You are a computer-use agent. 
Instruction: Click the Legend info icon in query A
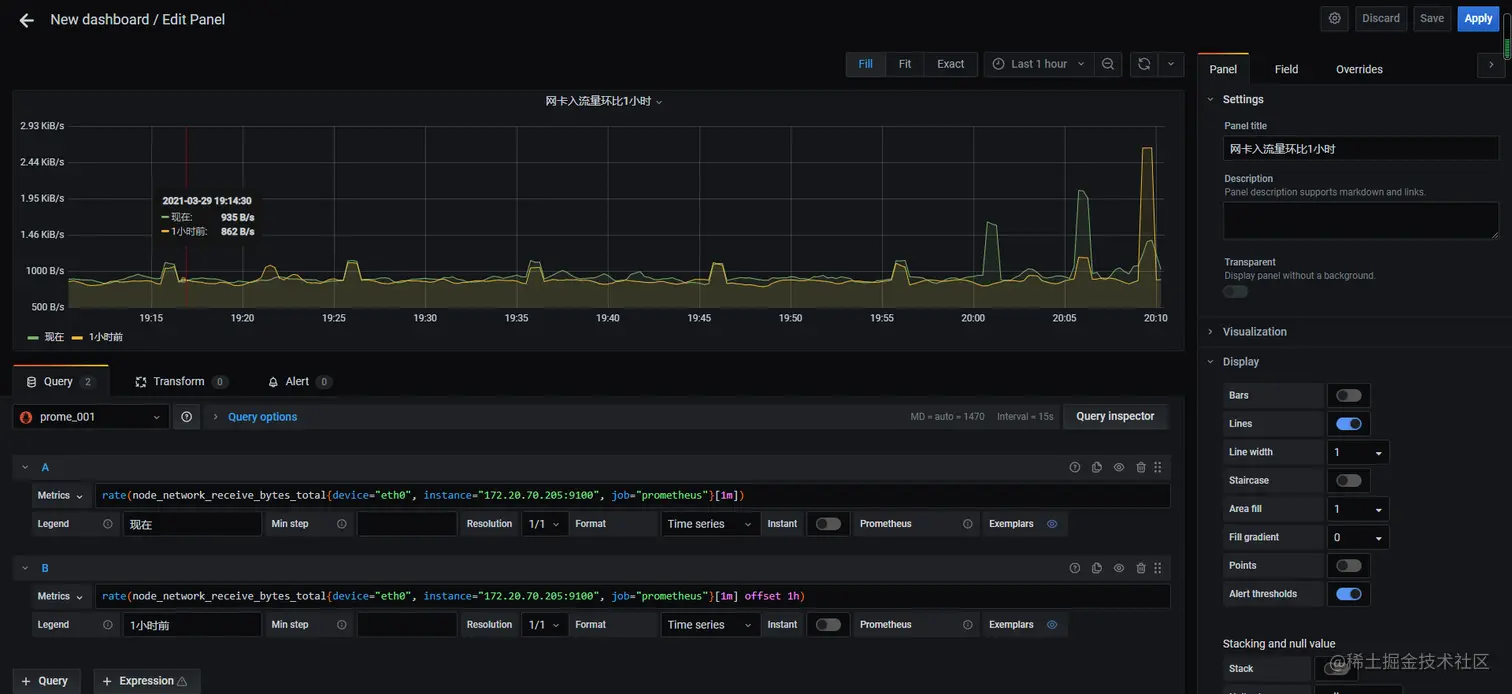click(x=108, y=524)
